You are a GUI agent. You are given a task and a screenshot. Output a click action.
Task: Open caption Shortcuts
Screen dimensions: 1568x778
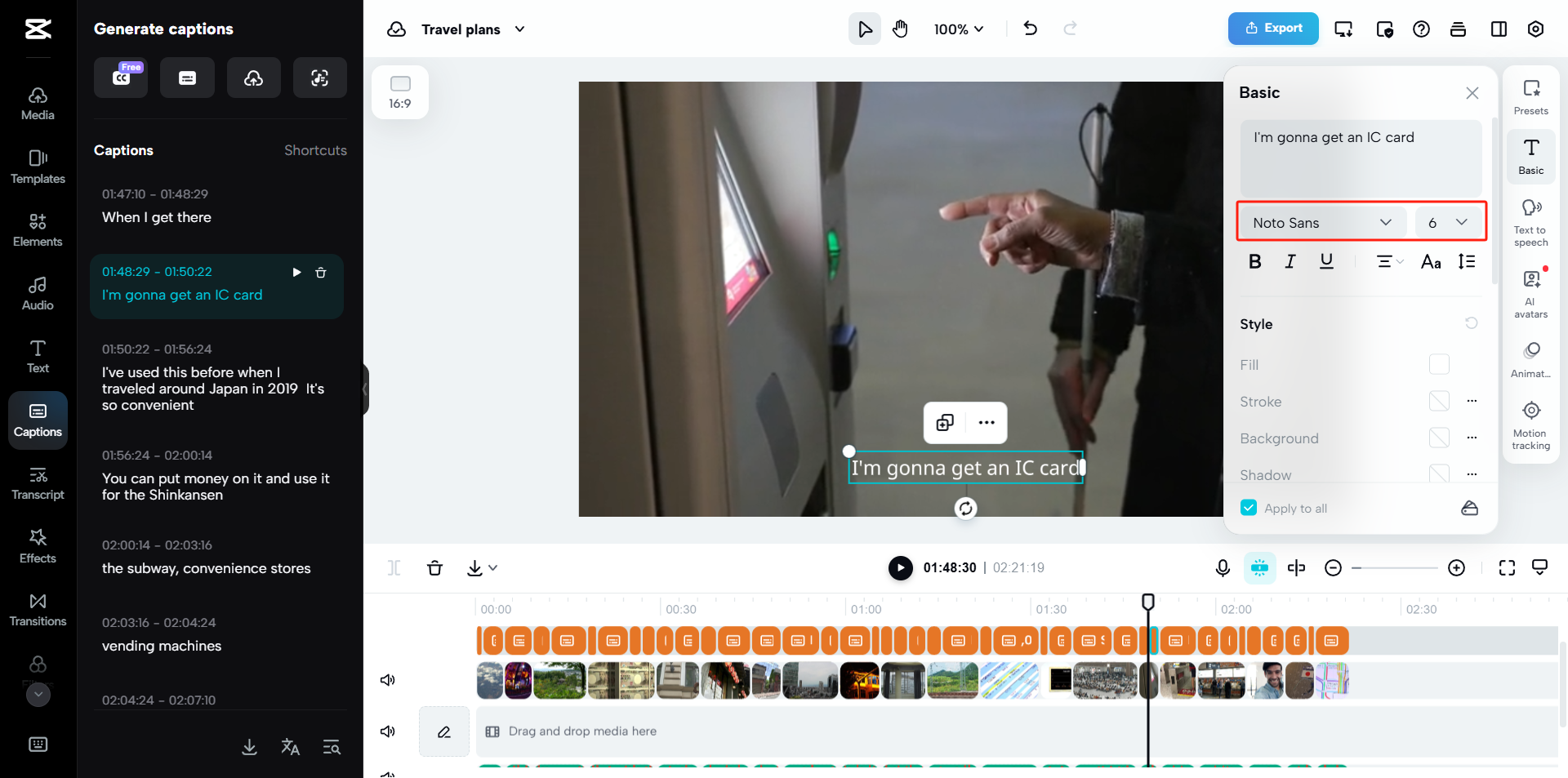point(315,150)
